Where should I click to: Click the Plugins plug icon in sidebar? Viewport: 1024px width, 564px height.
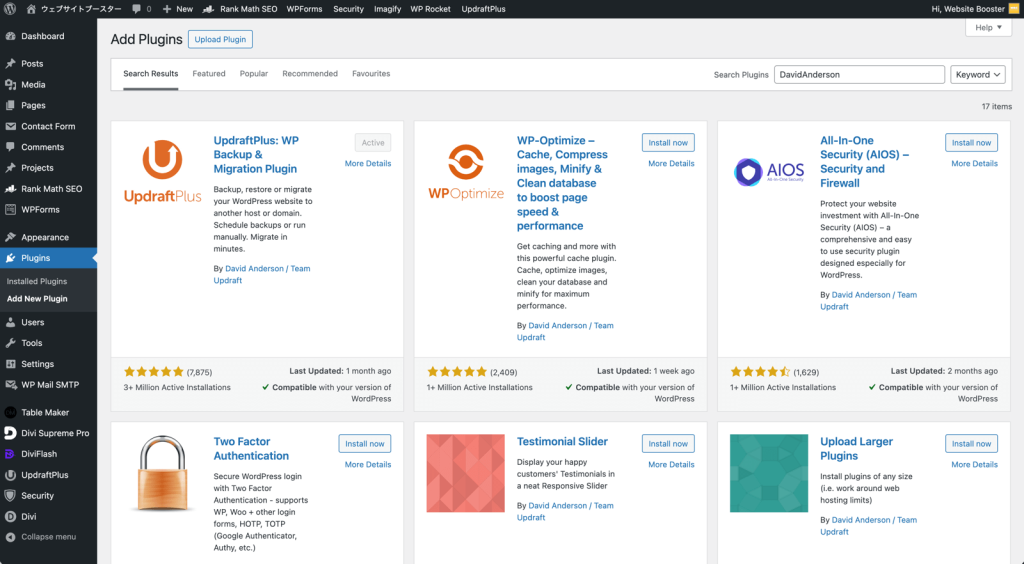10,258
